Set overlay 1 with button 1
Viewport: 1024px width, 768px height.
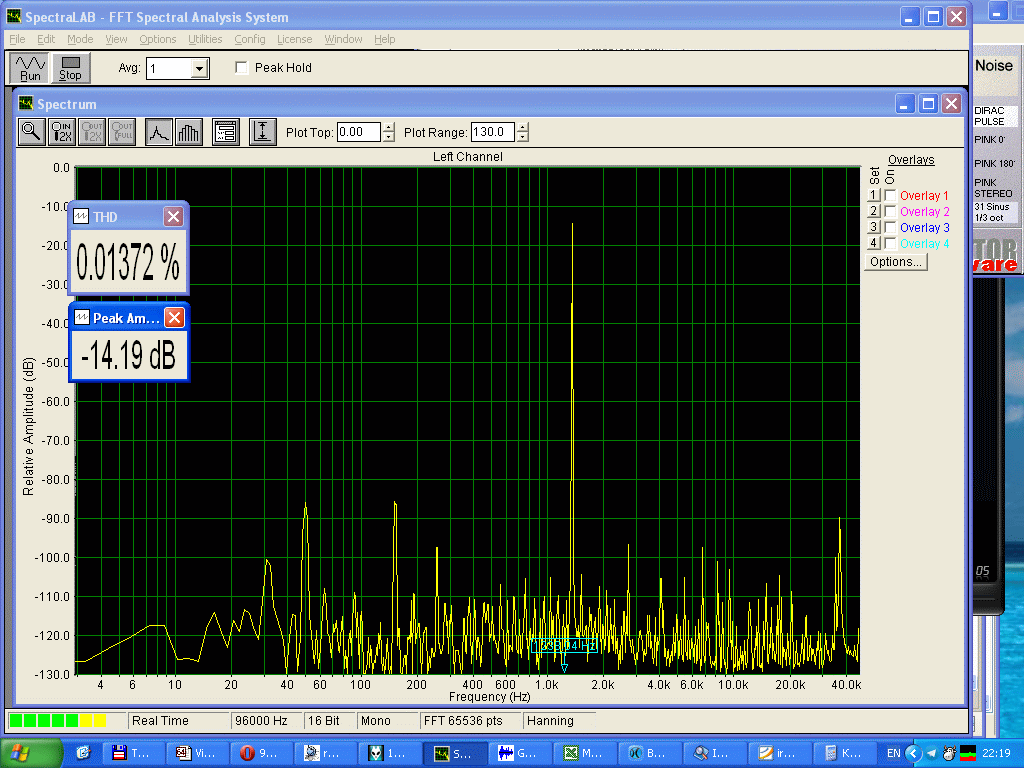pyautogui.click(x=874, y=195)
